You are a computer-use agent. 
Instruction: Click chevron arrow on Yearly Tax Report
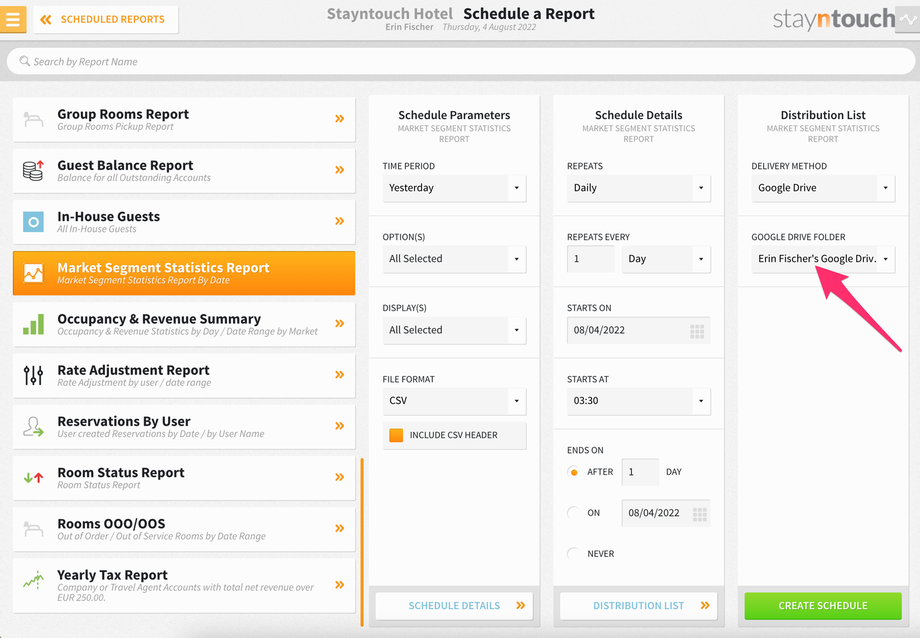pyautogui.click(x=339, y=585)
